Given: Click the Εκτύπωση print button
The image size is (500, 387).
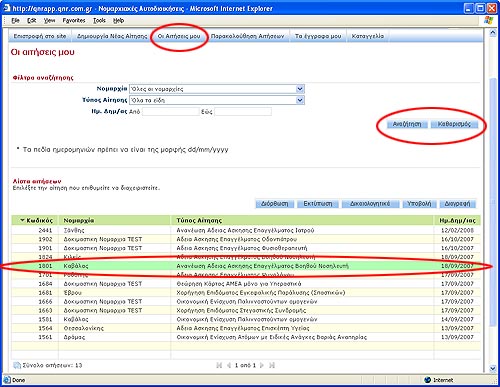Looking at the screenshot, I should point(318,204).
